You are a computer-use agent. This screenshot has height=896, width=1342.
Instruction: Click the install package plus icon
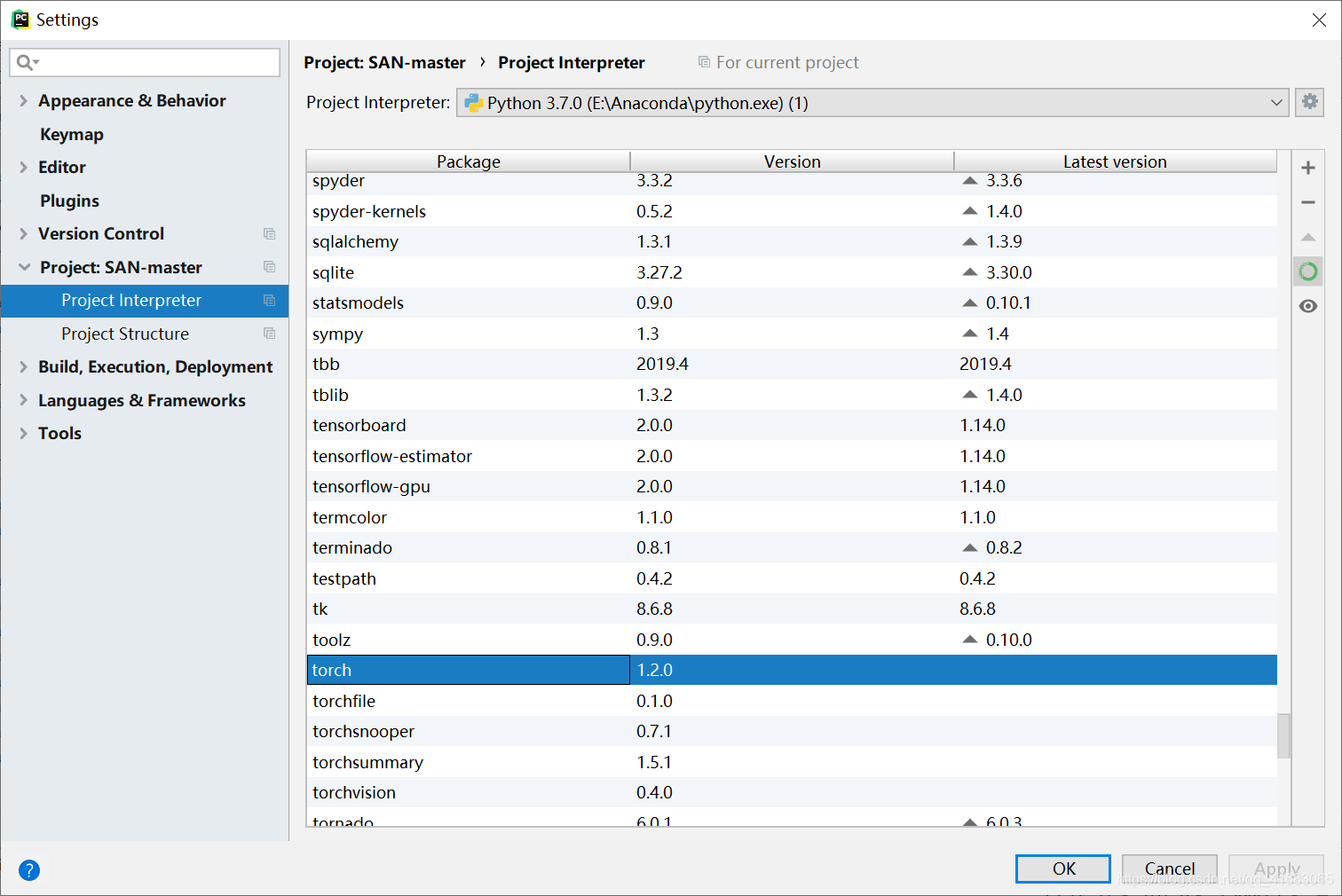coord(1307,168)
